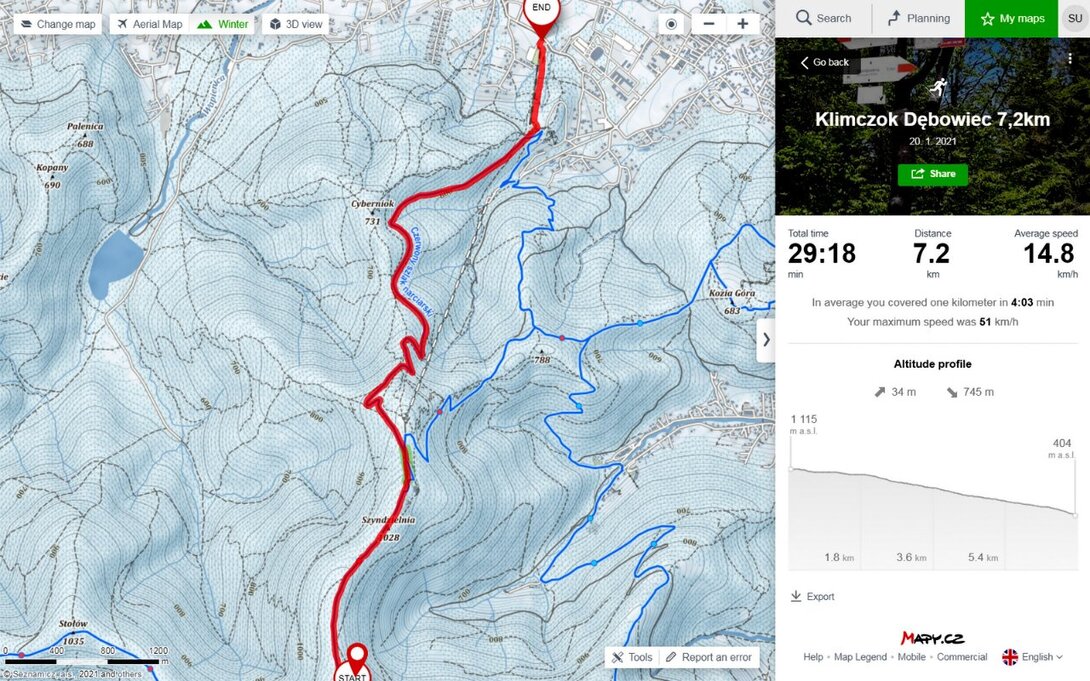This screenshot has height=681, width=1090.
Task: Toggle the Winter map layer
Action: coord(222,24)
